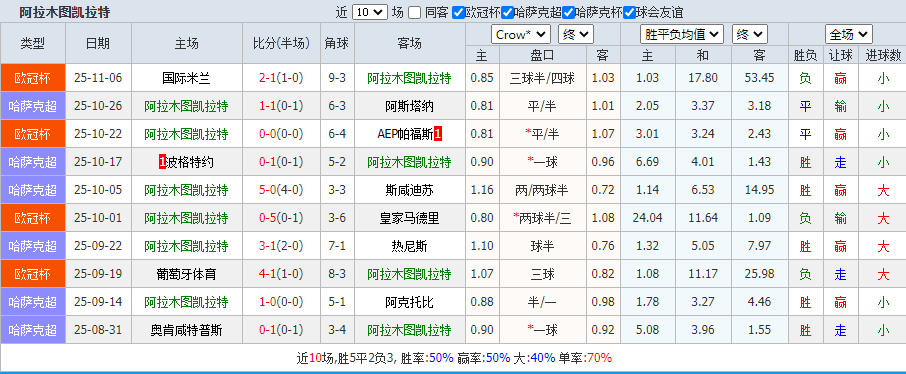Click score 1-1(0-1) against 阿斯塔纳
This screenshot has width=906, height=374.
[281, 106]
